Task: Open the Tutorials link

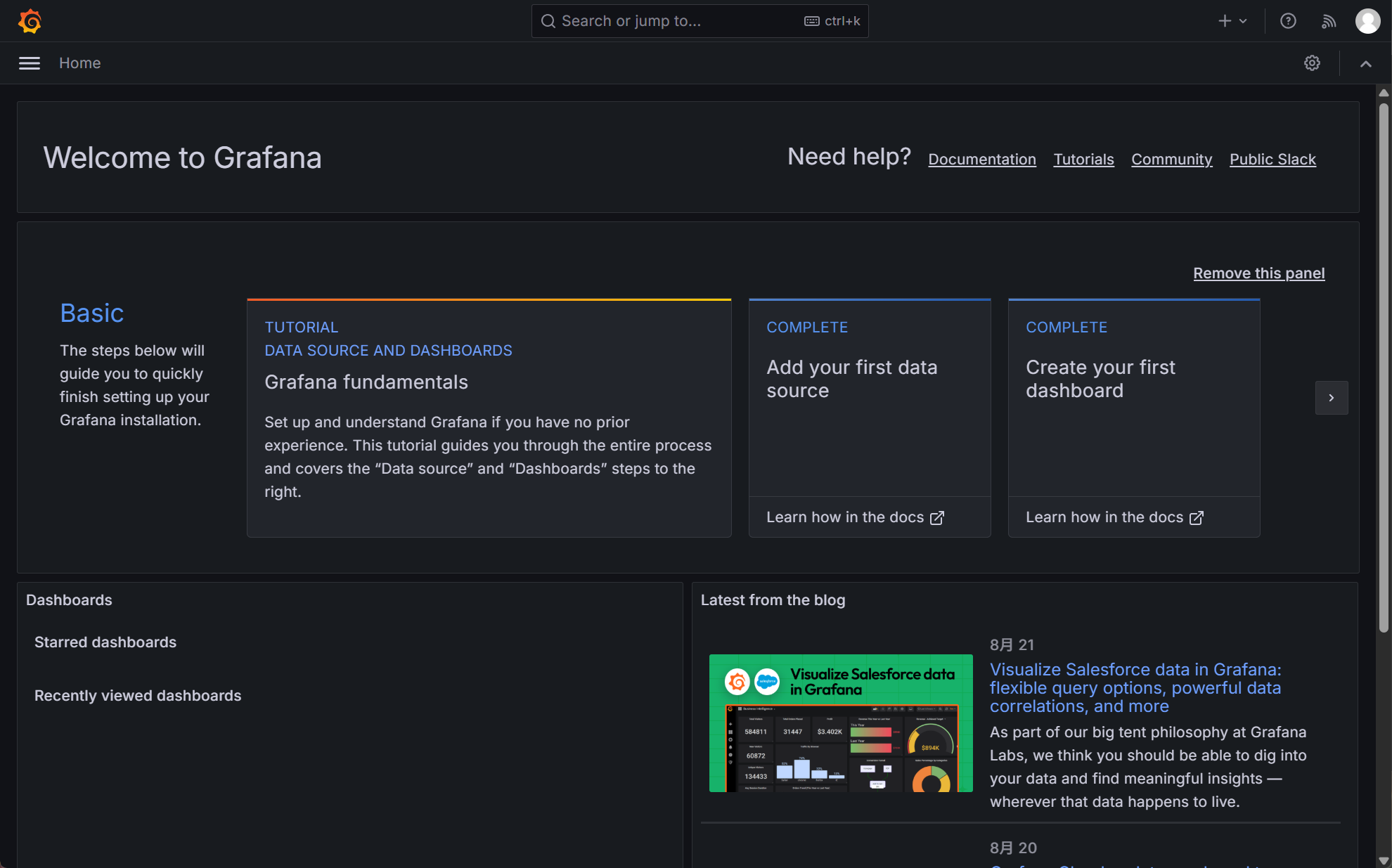Action: (1083, 160)
